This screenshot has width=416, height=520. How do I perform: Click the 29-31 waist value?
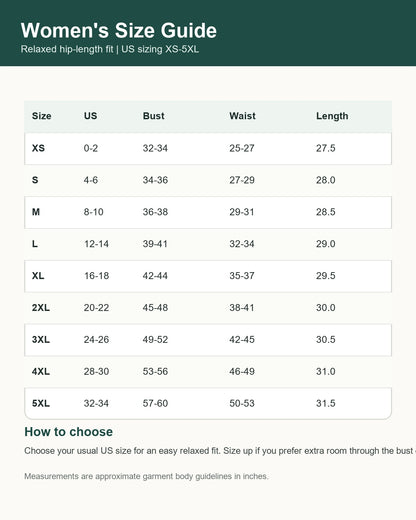[x=242, y=212]
